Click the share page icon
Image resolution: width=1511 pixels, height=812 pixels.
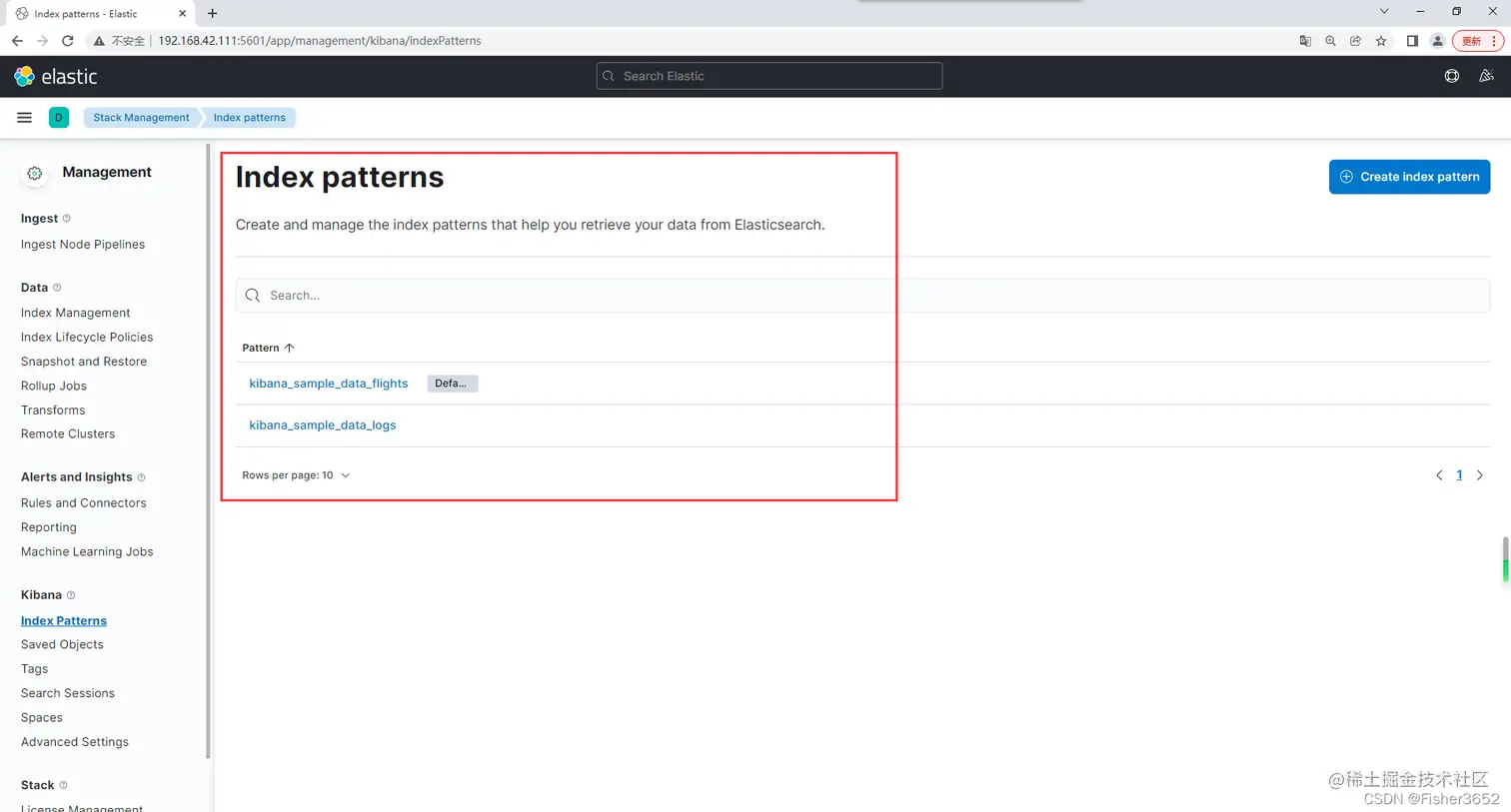point(1355,41)
